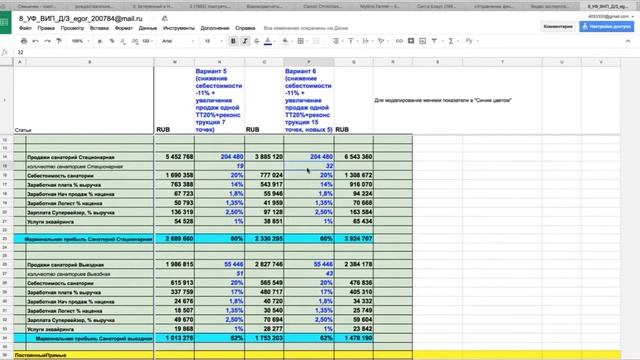Open horizontal align options
This screenshot has width=640, height=360.
[337, 41]
